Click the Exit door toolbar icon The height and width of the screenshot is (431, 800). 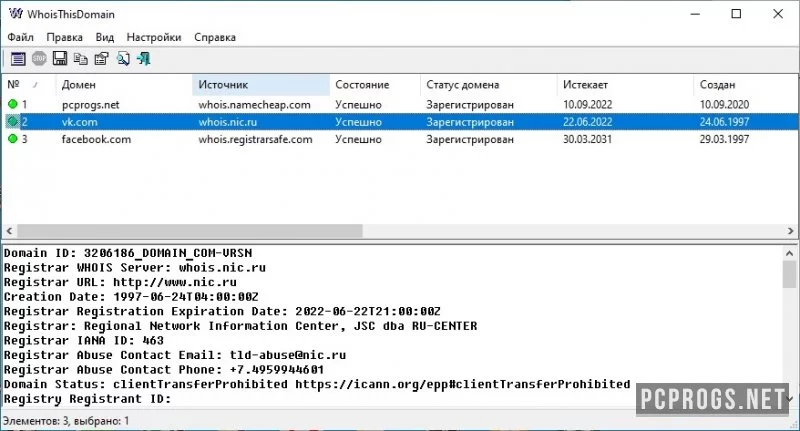(x=144, y=59)
